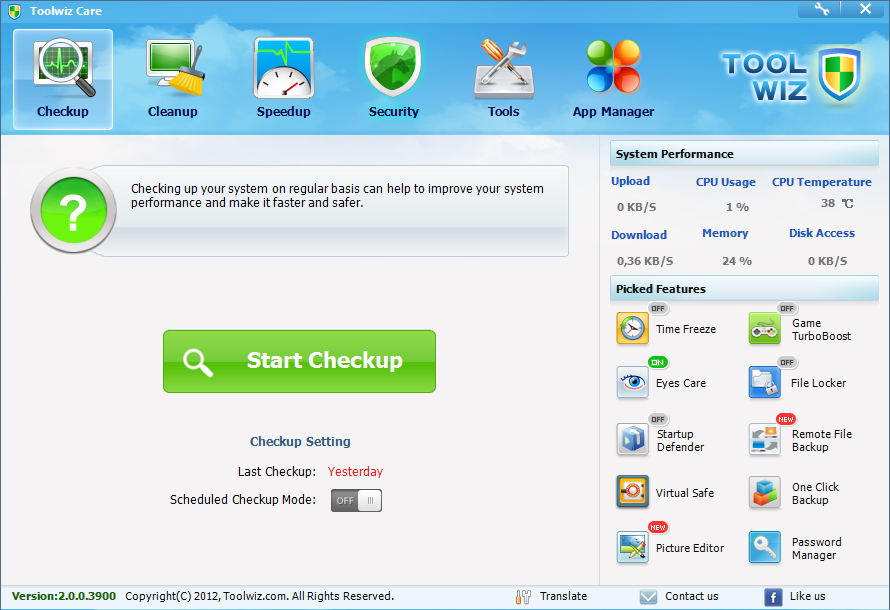Click the Eyes Care label
Screen dimensions: 890x610
681,383
